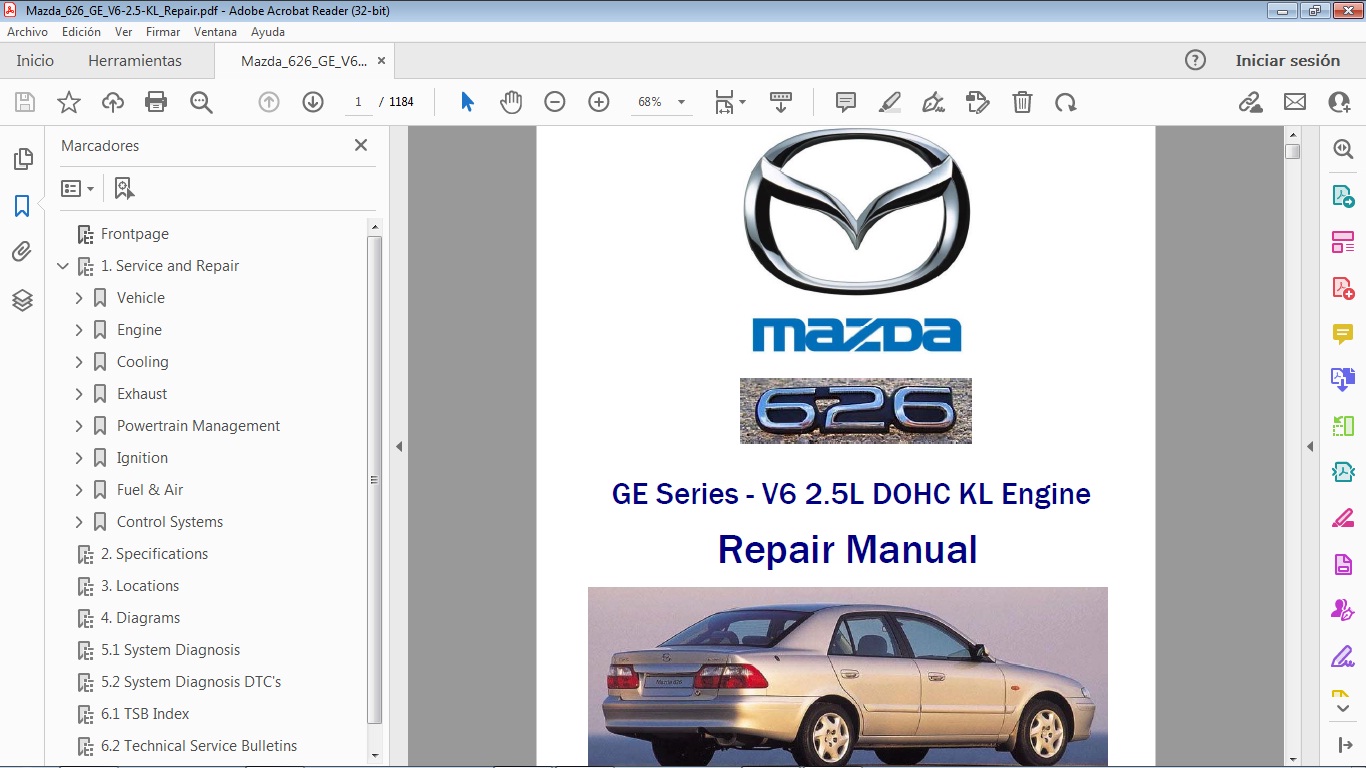The width and height of the screenshot is (1366, 768).
Task: Expand the Engine bookmark
Action: 79,330
